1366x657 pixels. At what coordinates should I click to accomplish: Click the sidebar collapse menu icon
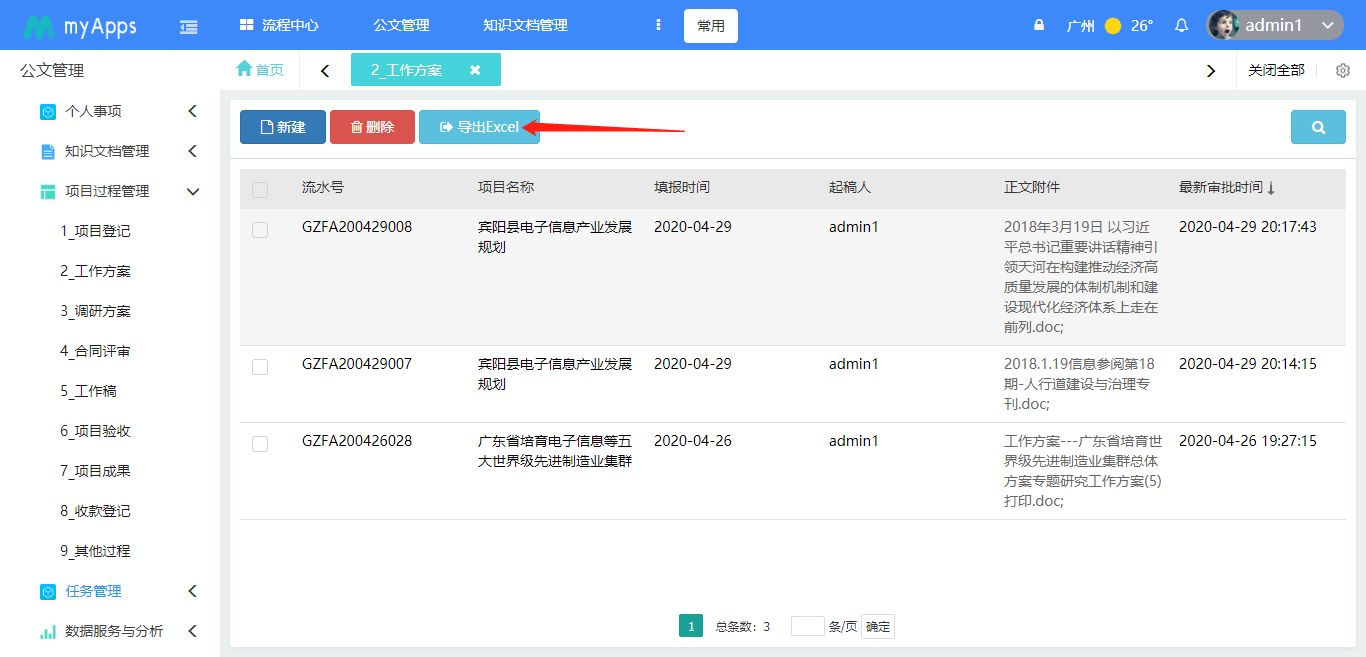tap(188, 27)
